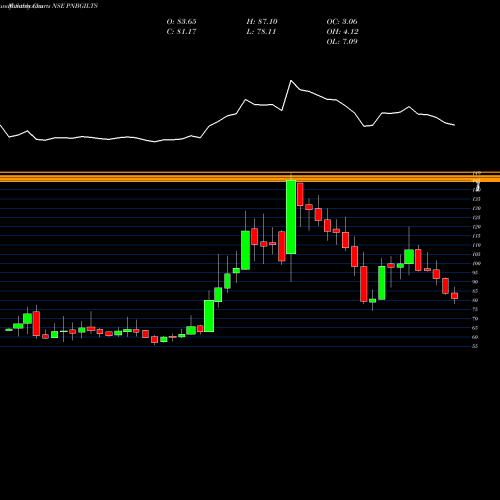Click the large red candle falling to 80

point(364,284)
